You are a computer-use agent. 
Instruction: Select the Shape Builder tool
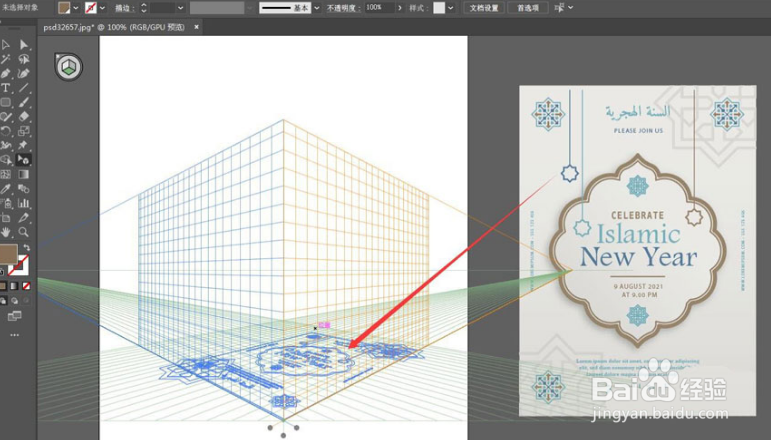pos(6,160)
